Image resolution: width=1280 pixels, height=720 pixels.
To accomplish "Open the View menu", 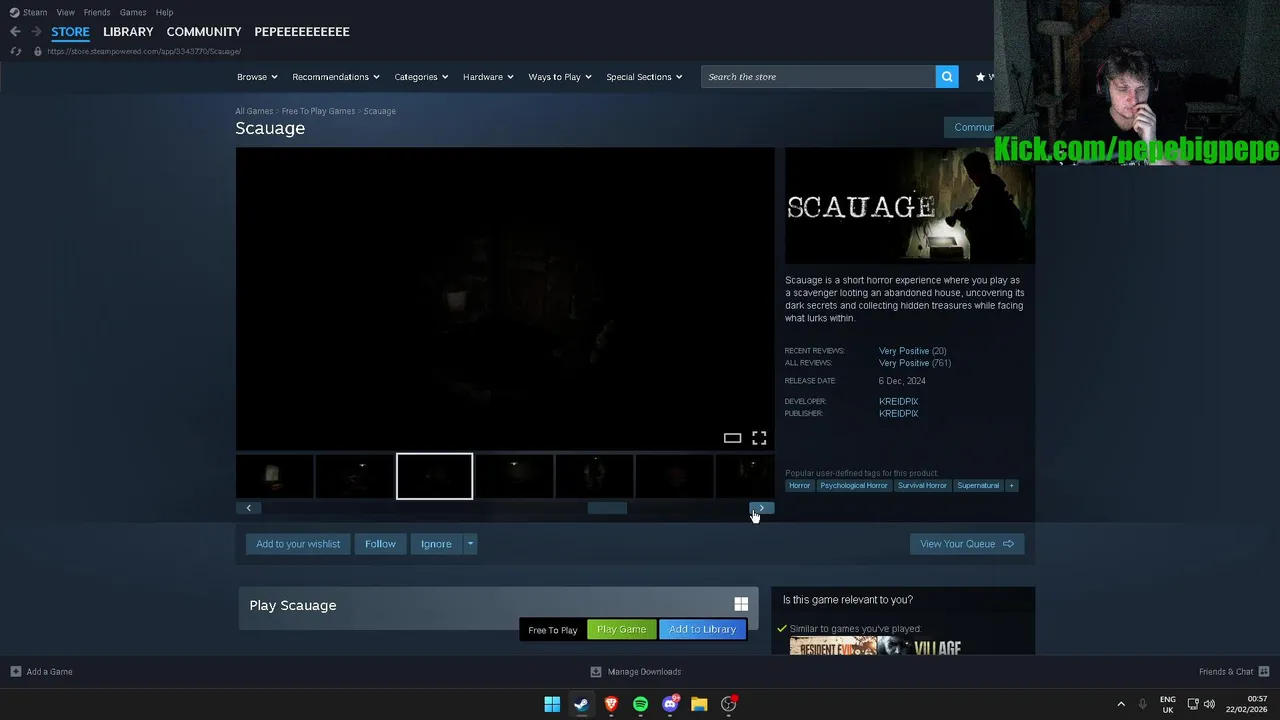I will coord(65,12).
